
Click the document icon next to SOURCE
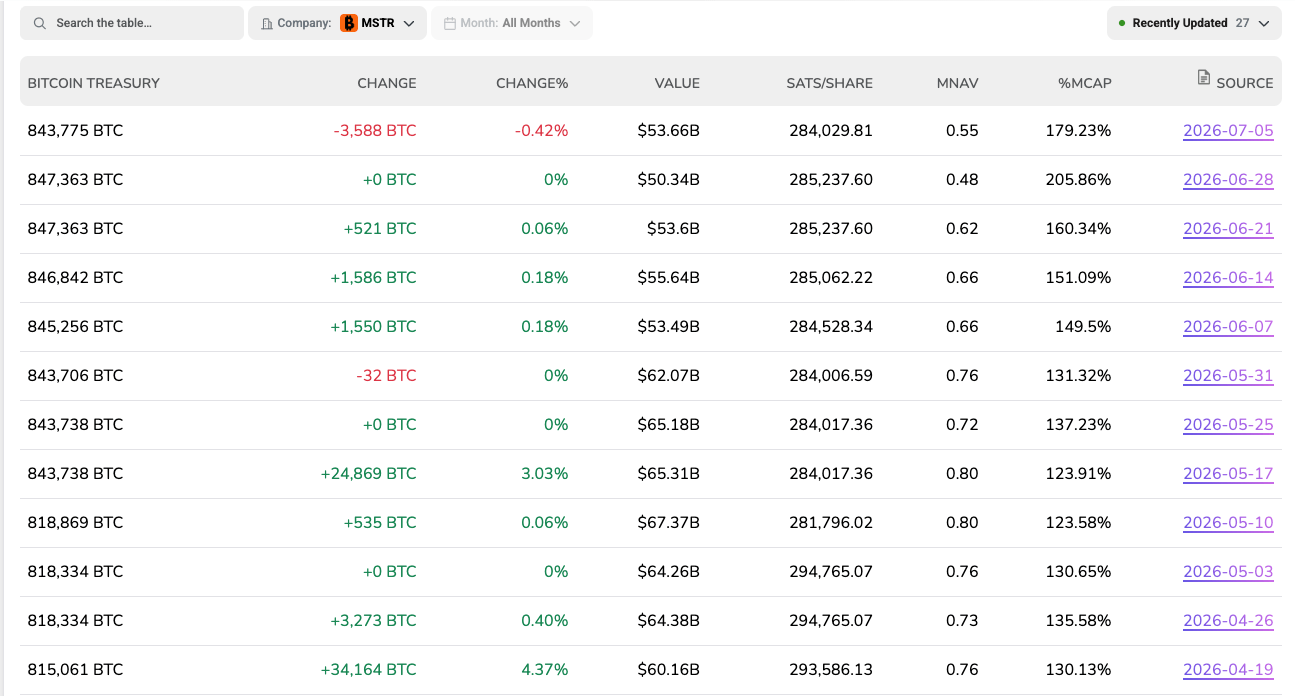point(1204,77)
